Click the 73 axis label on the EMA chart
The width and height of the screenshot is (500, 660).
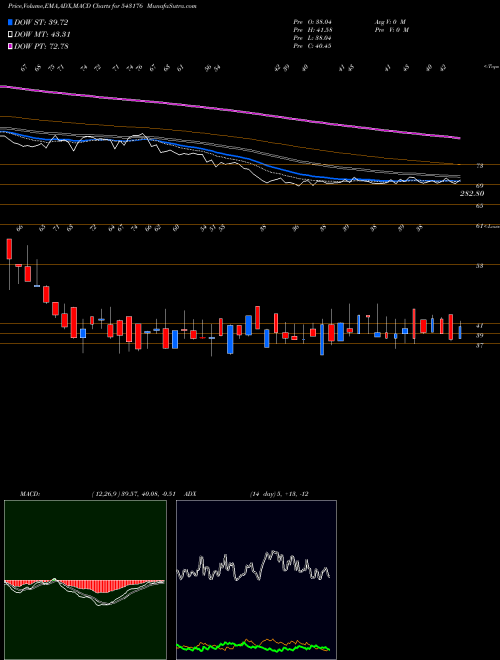coord(479,166)
